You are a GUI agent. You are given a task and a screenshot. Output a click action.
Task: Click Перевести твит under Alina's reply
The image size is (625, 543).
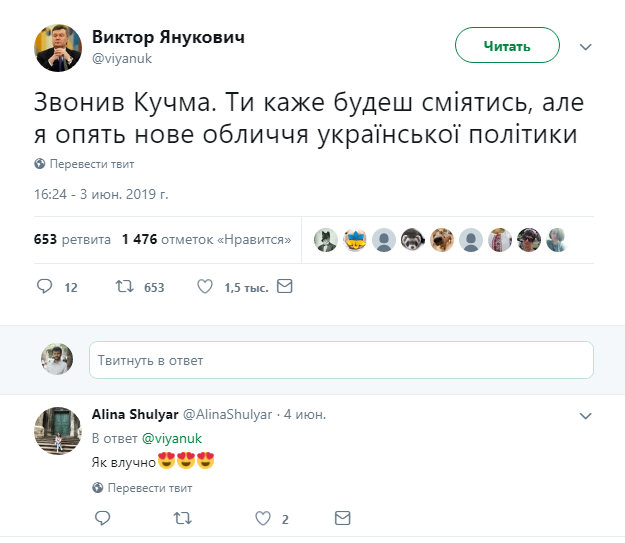(x=149, y=488)
